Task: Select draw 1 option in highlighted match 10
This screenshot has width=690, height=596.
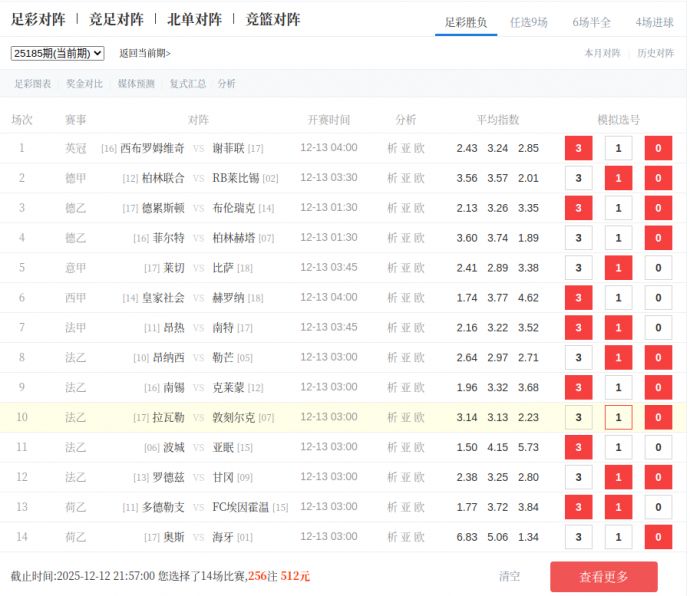Action: tap(618, 418)
